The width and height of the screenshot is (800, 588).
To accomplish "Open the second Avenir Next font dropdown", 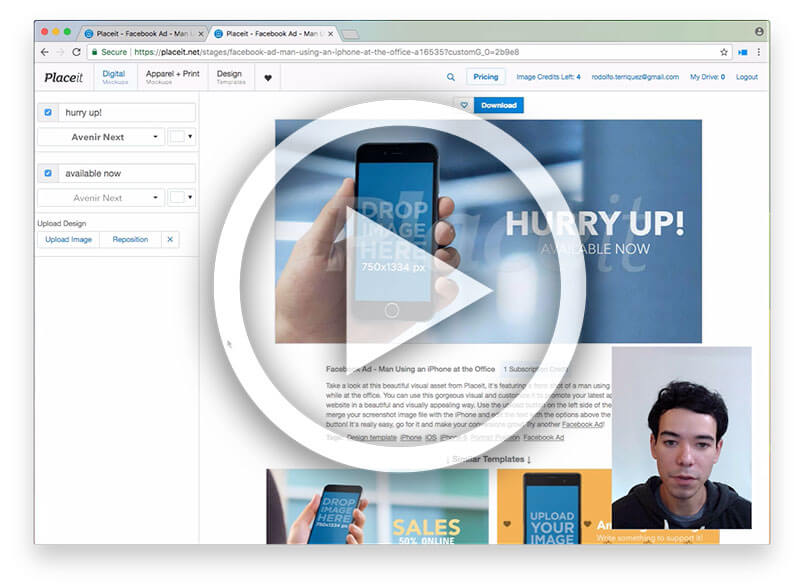I will pyautogui.click(x=101, y=198).
